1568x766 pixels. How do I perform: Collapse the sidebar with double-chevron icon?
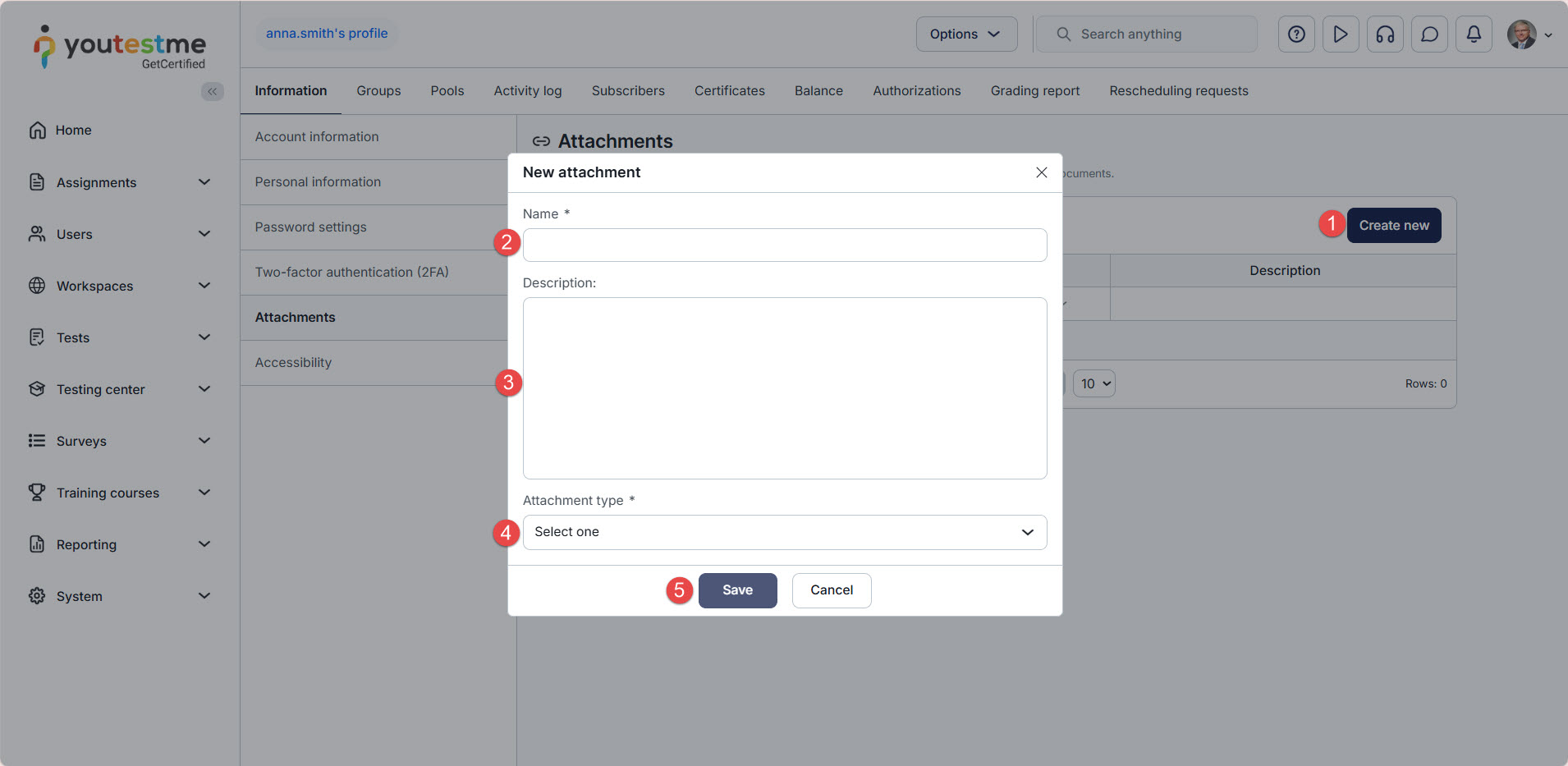[x=212, y=91]
